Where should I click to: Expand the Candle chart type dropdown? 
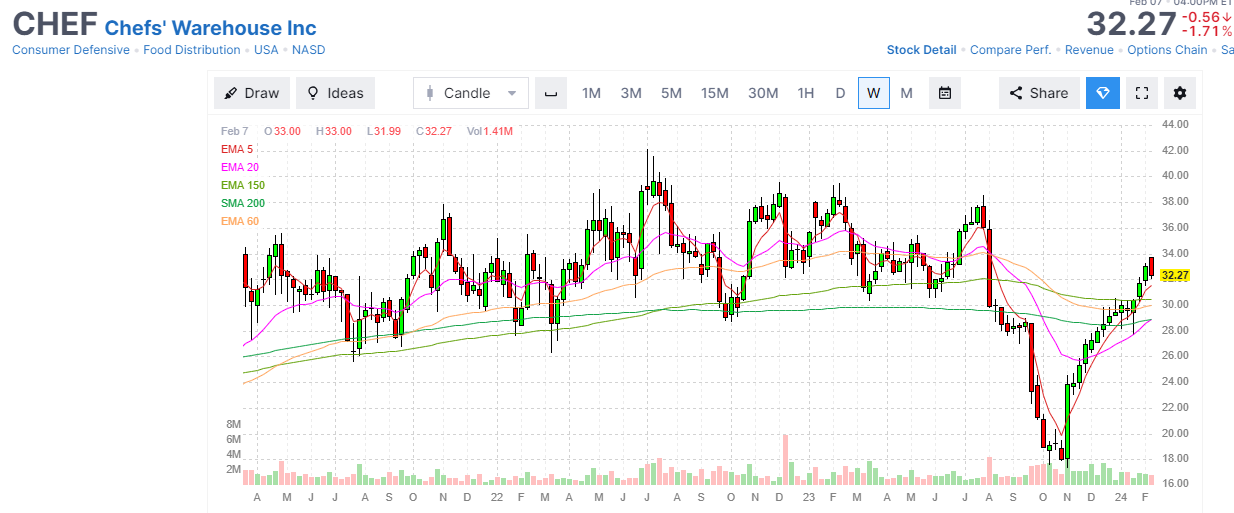pyautogui.click(x=471, y=93)
